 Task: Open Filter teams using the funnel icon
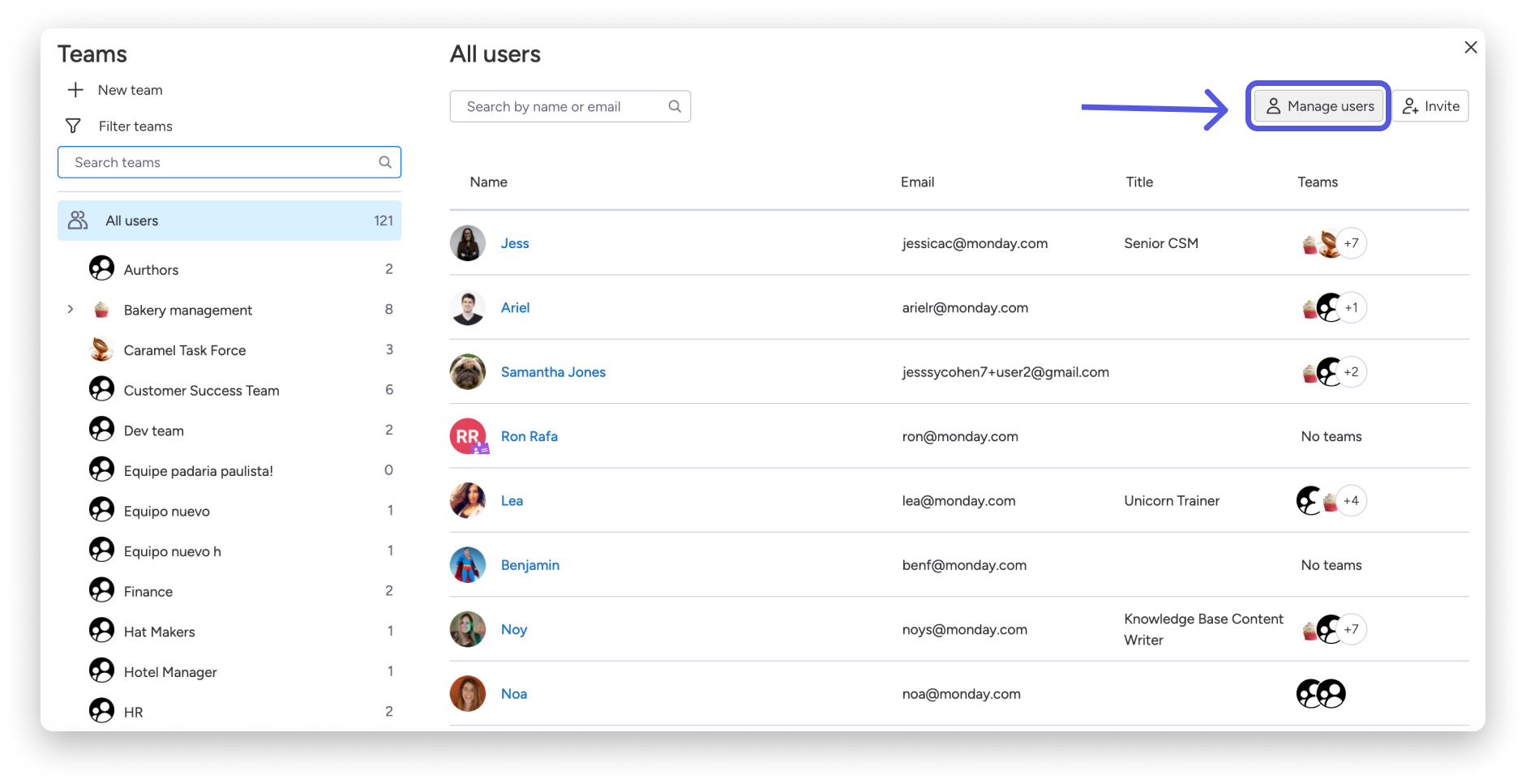coord(73,125)
